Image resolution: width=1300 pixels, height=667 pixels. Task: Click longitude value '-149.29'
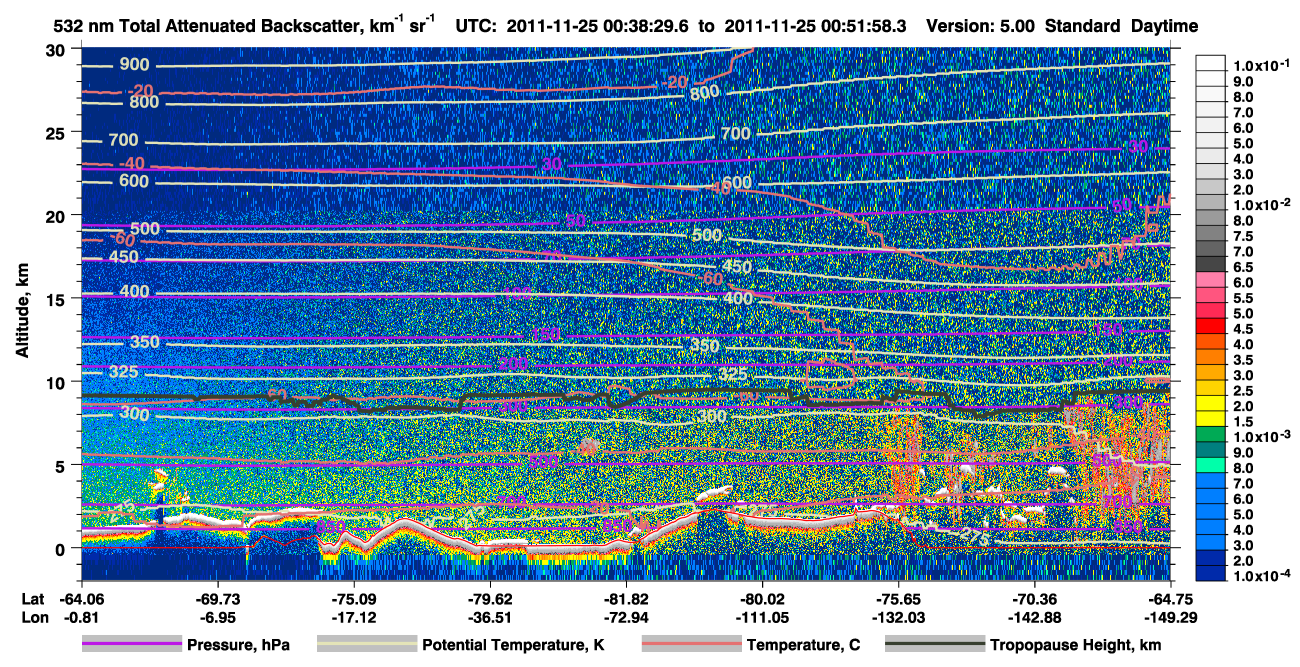1170,616
